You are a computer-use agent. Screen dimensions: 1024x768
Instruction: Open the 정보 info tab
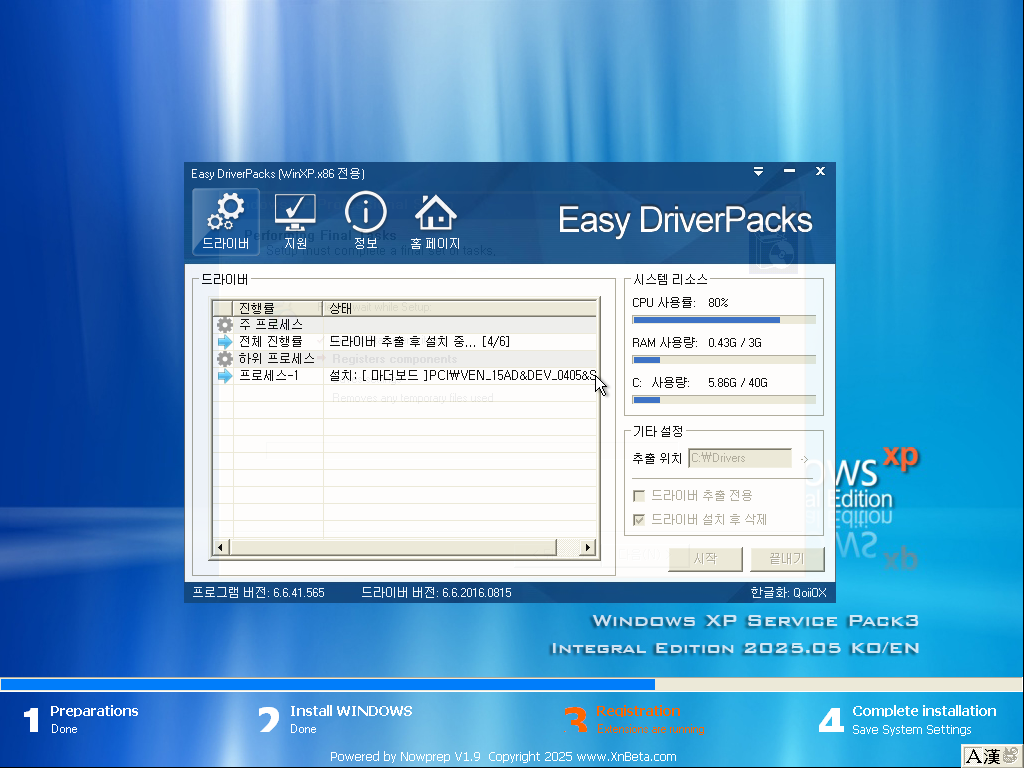point(366,222)
